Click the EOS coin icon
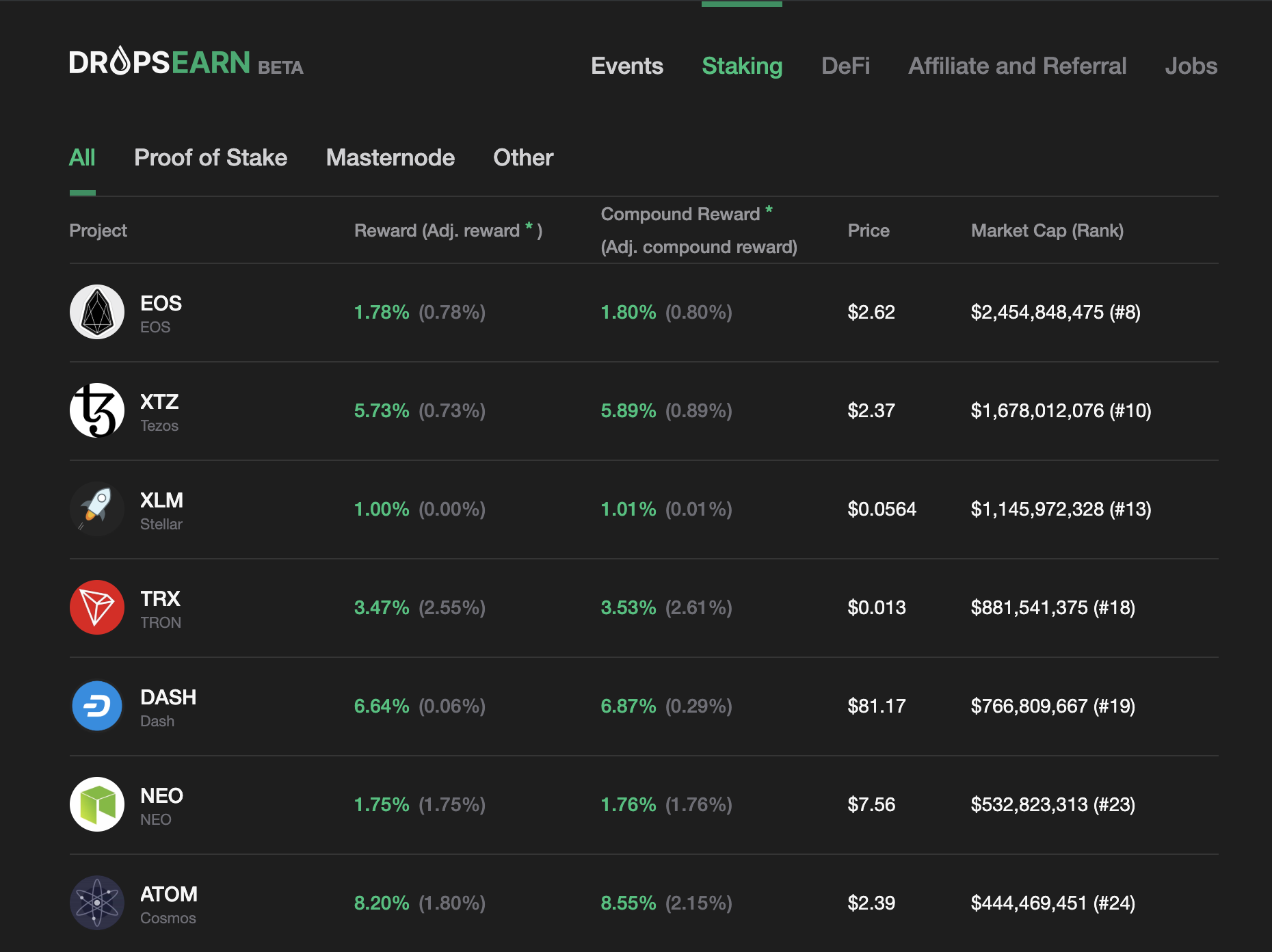 pos(97,312)
